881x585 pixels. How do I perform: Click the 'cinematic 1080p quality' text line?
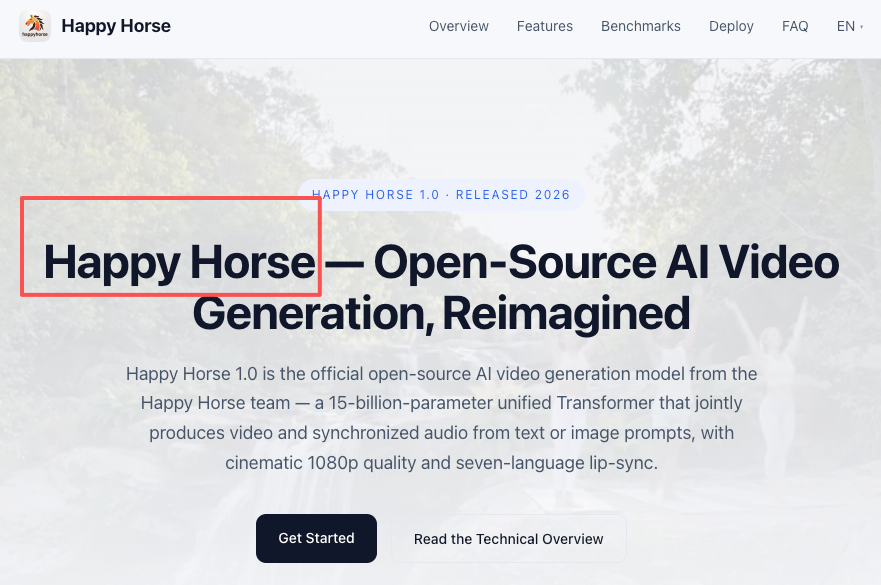pyautogui.click(x=441, y=464)
